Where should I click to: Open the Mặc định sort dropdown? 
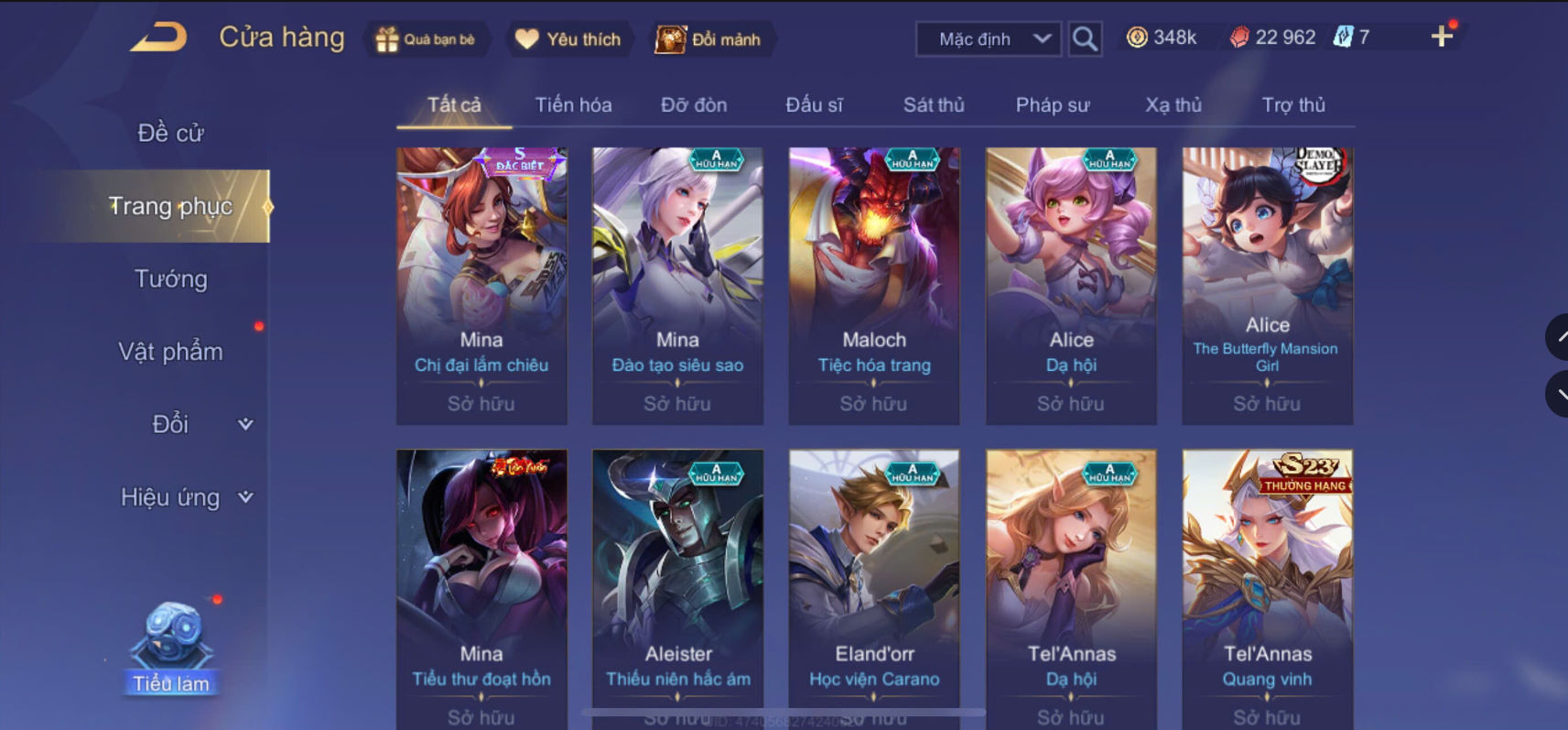point(989,38)
